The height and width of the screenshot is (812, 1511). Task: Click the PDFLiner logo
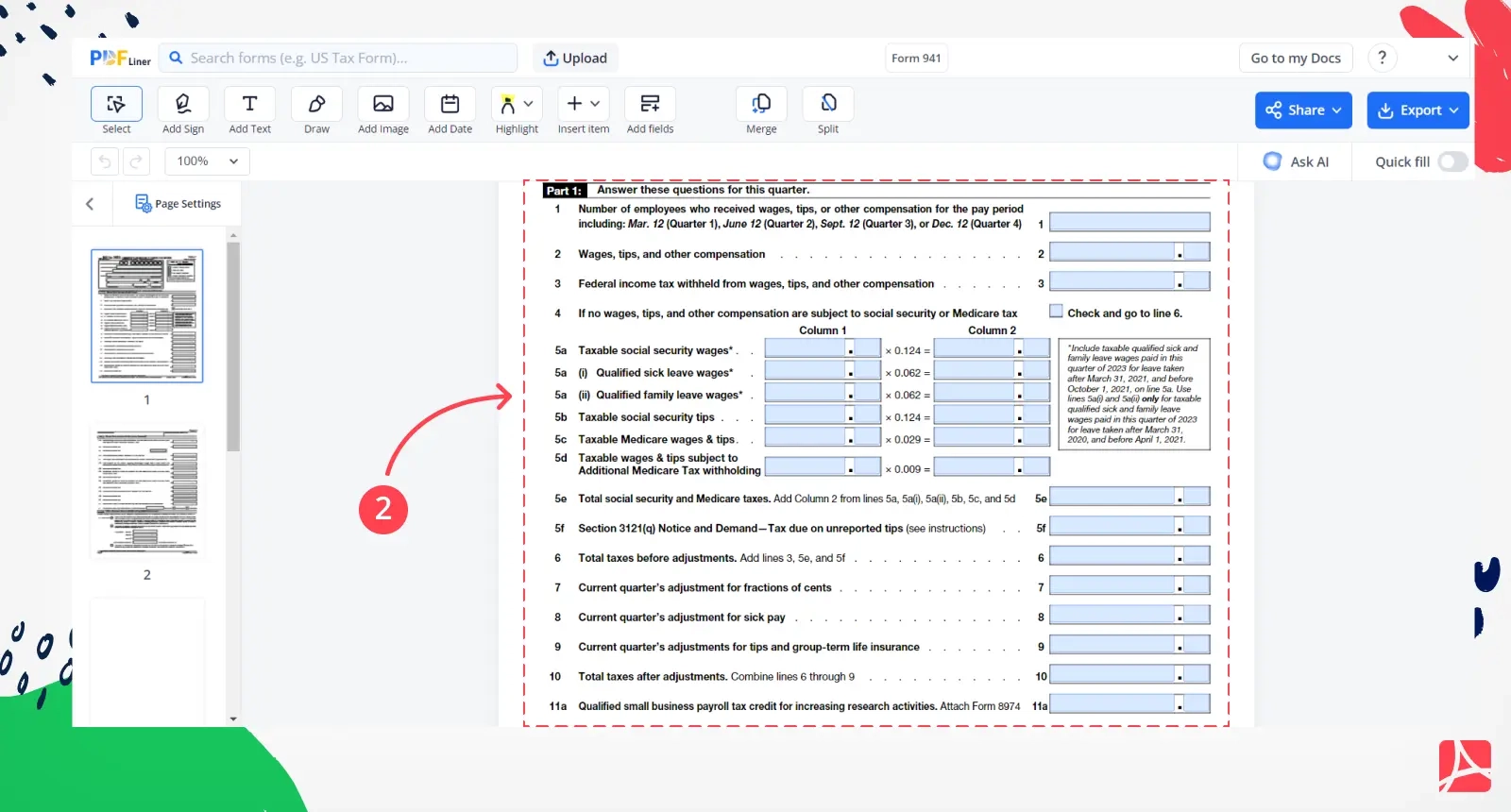[120, 59]
